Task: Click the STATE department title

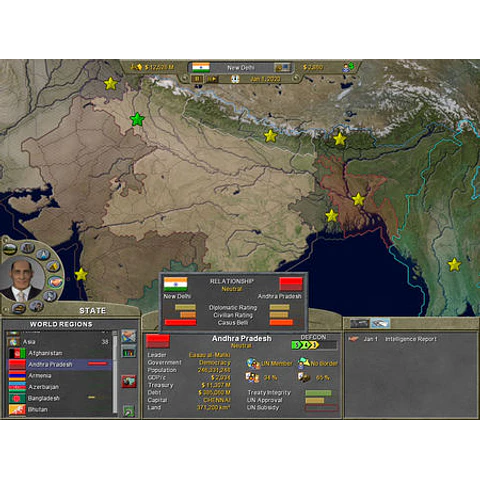Action: pos(93,311)
